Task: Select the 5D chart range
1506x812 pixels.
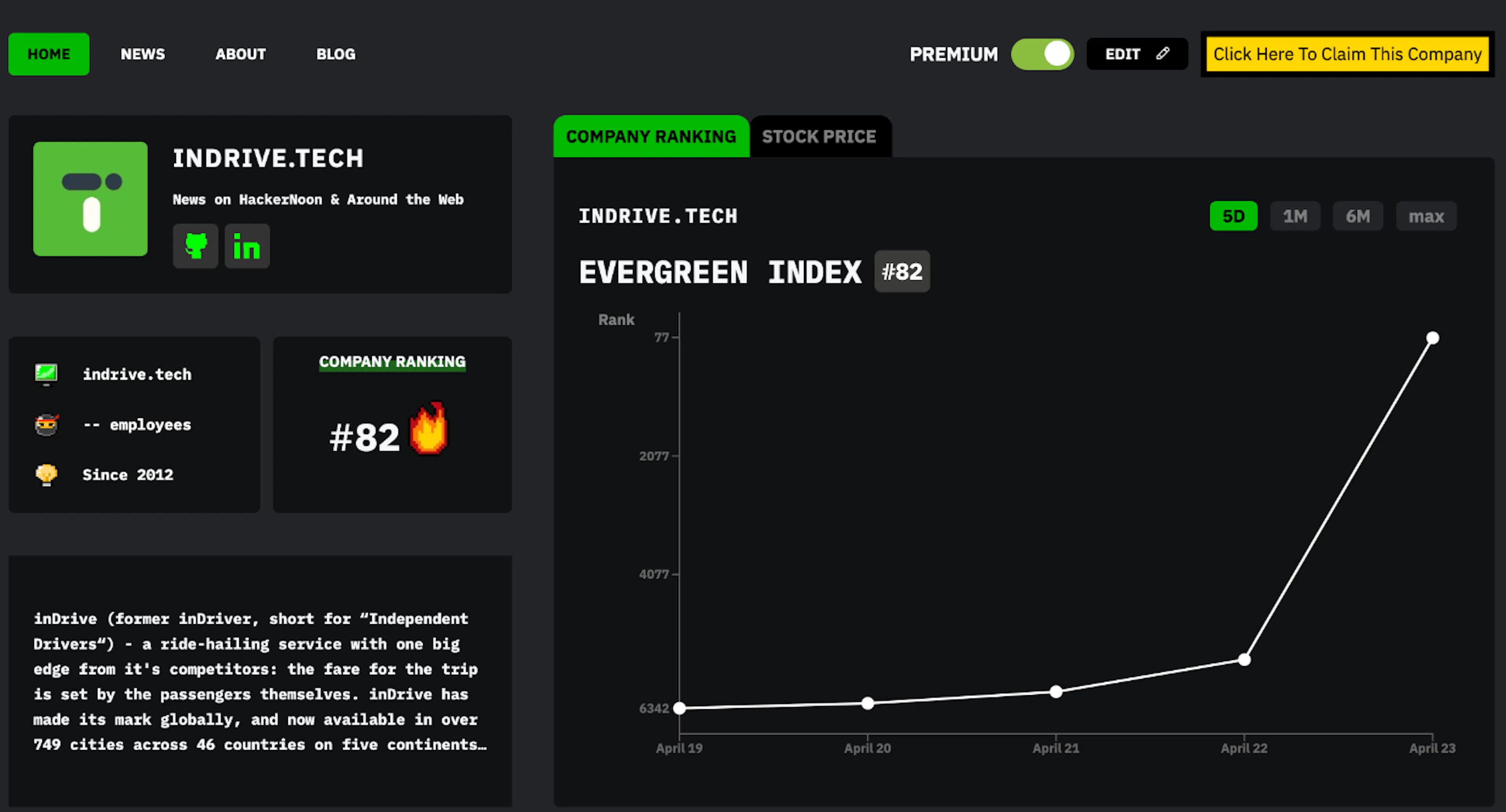Action: tap(1233, 216)
